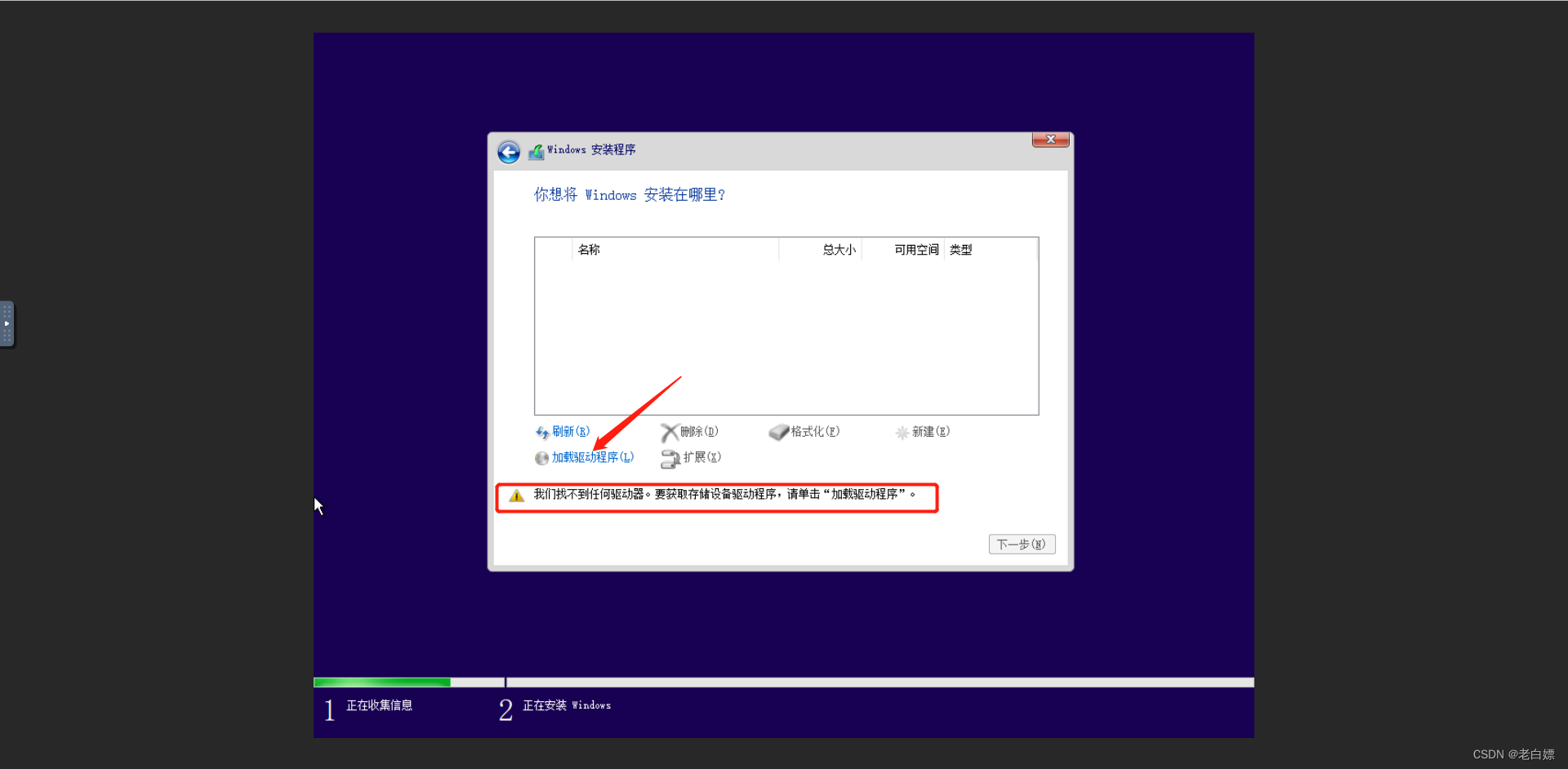1568x769 pixels.
Task: Click the Windows setup program icon
Action: [536, 152]
